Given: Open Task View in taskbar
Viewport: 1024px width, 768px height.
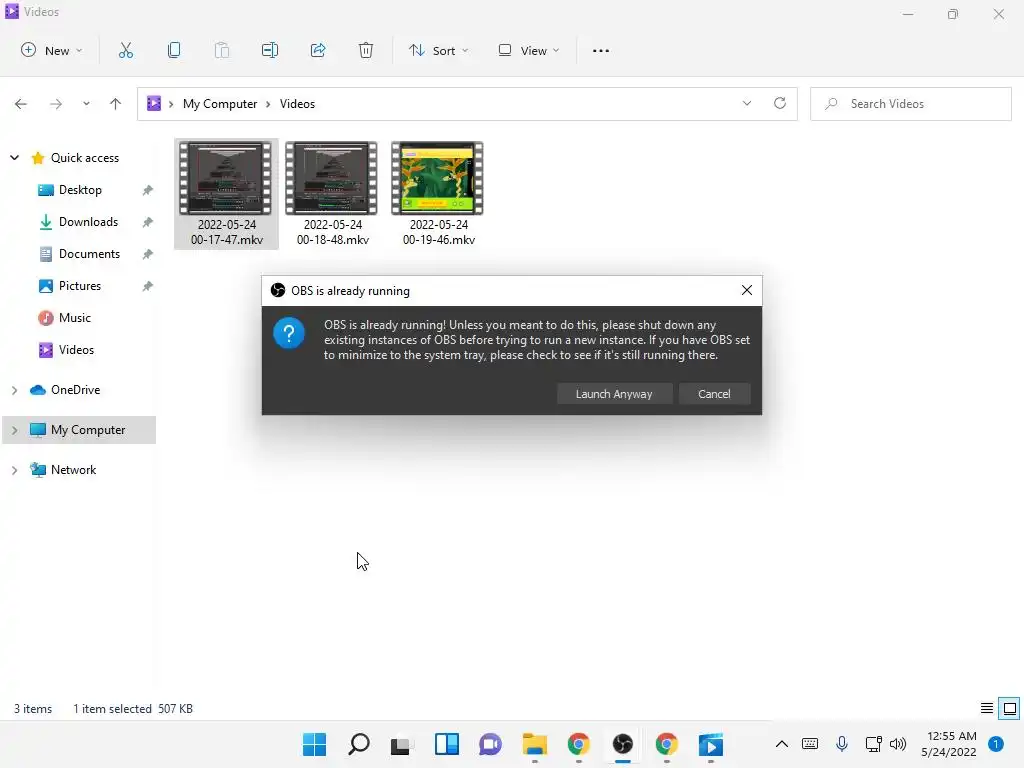Looking at the screenshot, I should (402, 744).
